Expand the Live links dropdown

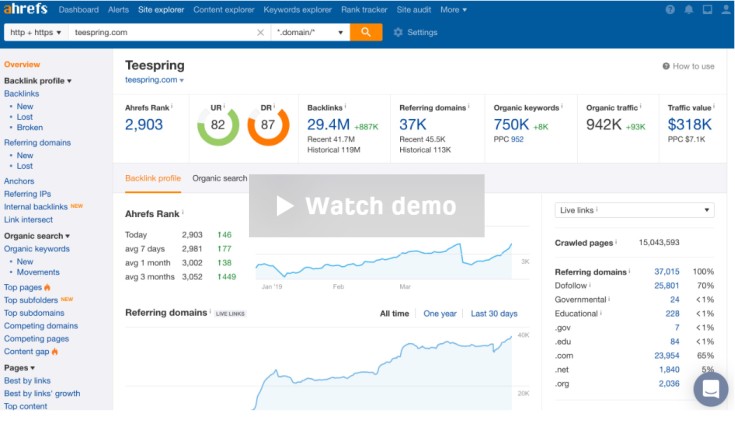pyautogui.click(x=634, y=210)
